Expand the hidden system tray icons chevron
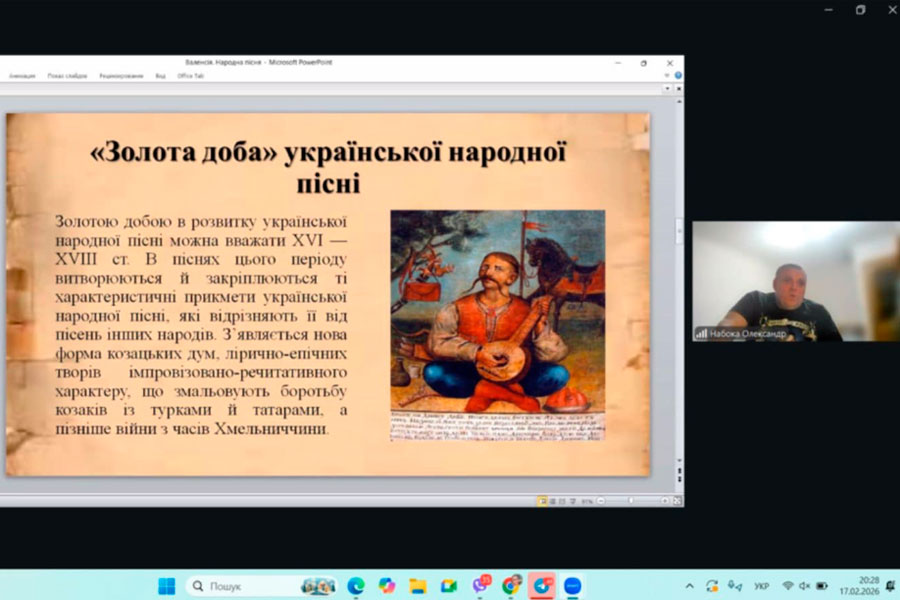The width and height of the screenshot is (900, 600). click(x=689, y=586)
